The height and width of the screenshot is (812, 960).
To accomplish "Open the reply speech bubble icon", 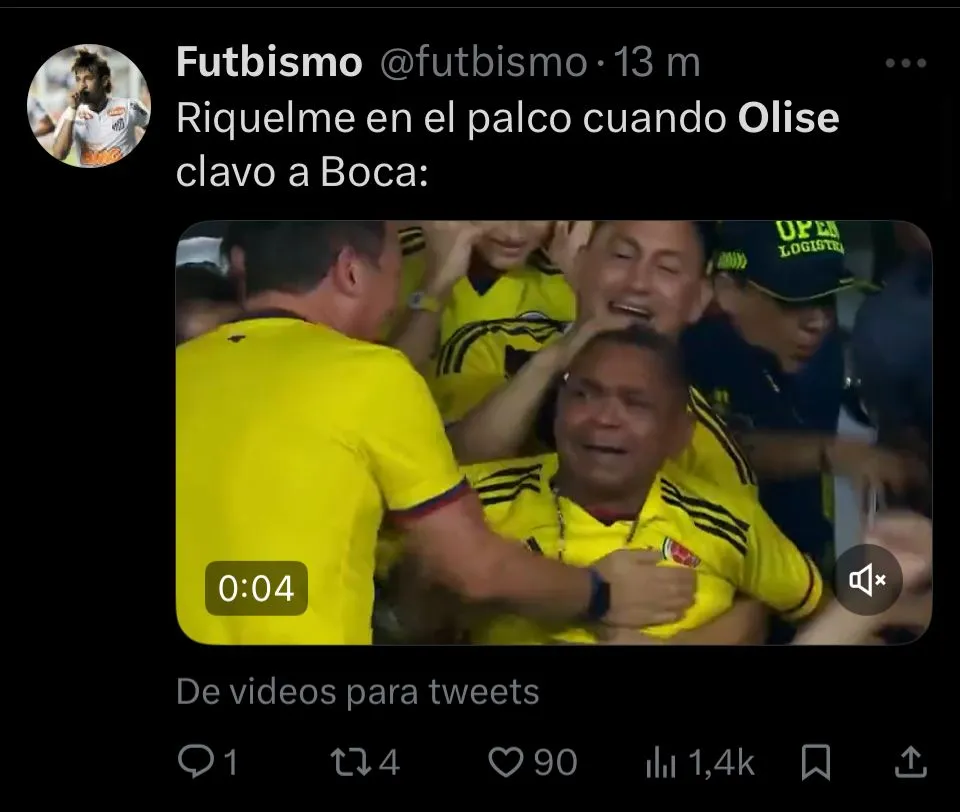I will (x=194, y=762).
